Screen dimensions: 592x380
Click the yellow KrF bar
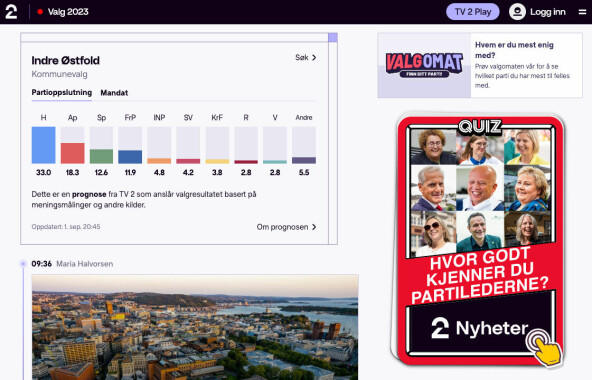[217, 162]
